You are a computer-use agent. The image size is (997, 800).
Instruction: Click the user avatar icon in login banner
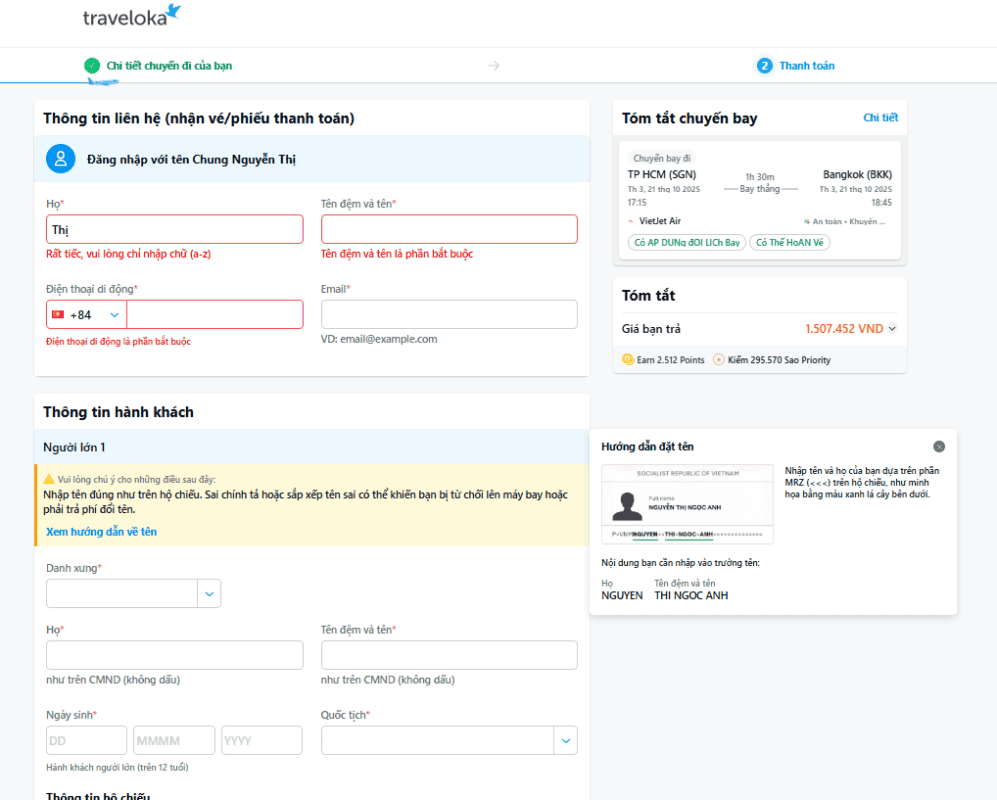tap(60, 159)
